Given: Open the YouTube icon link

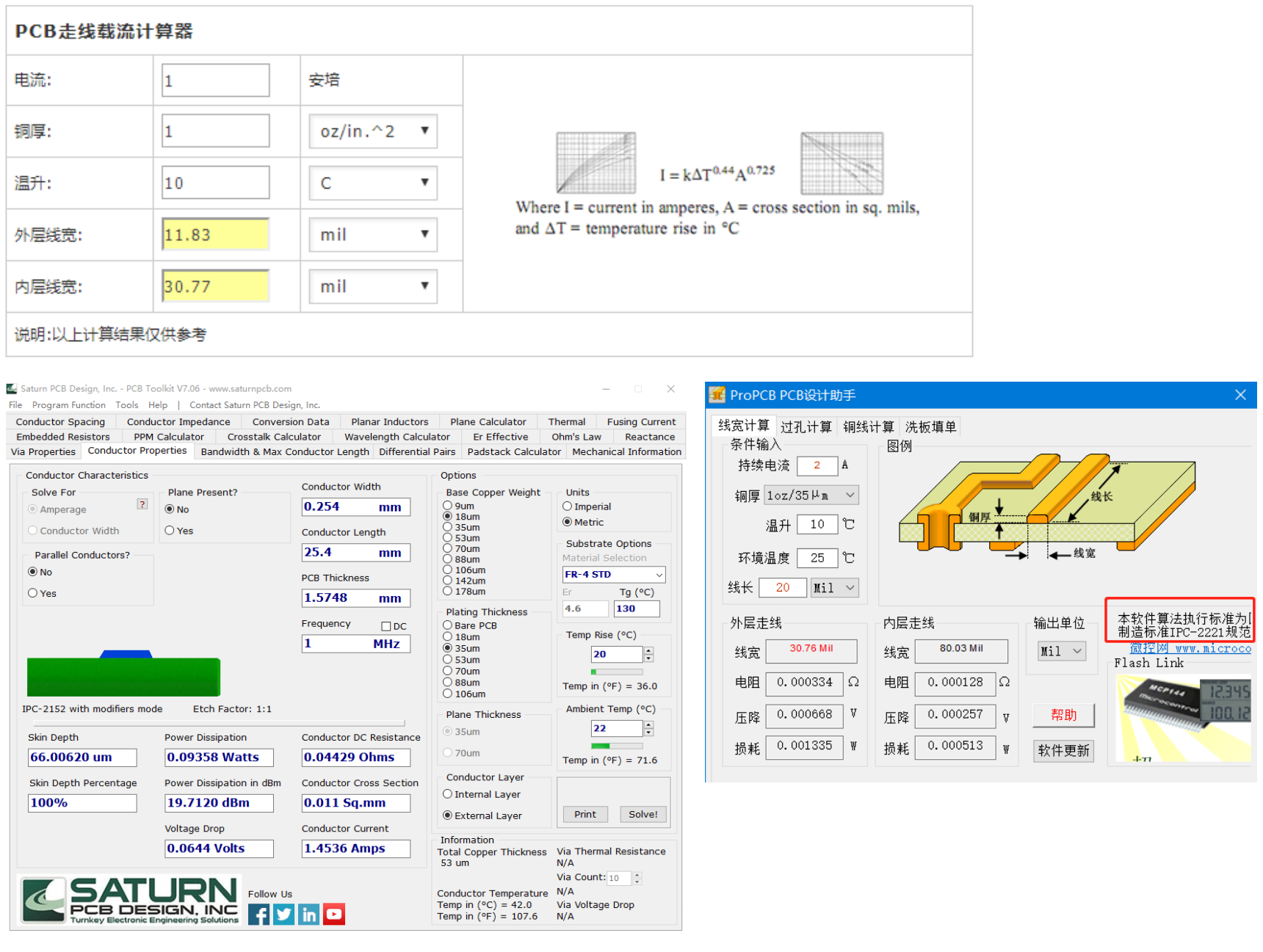Looking at the screenshot, I should tap(334, 914).
